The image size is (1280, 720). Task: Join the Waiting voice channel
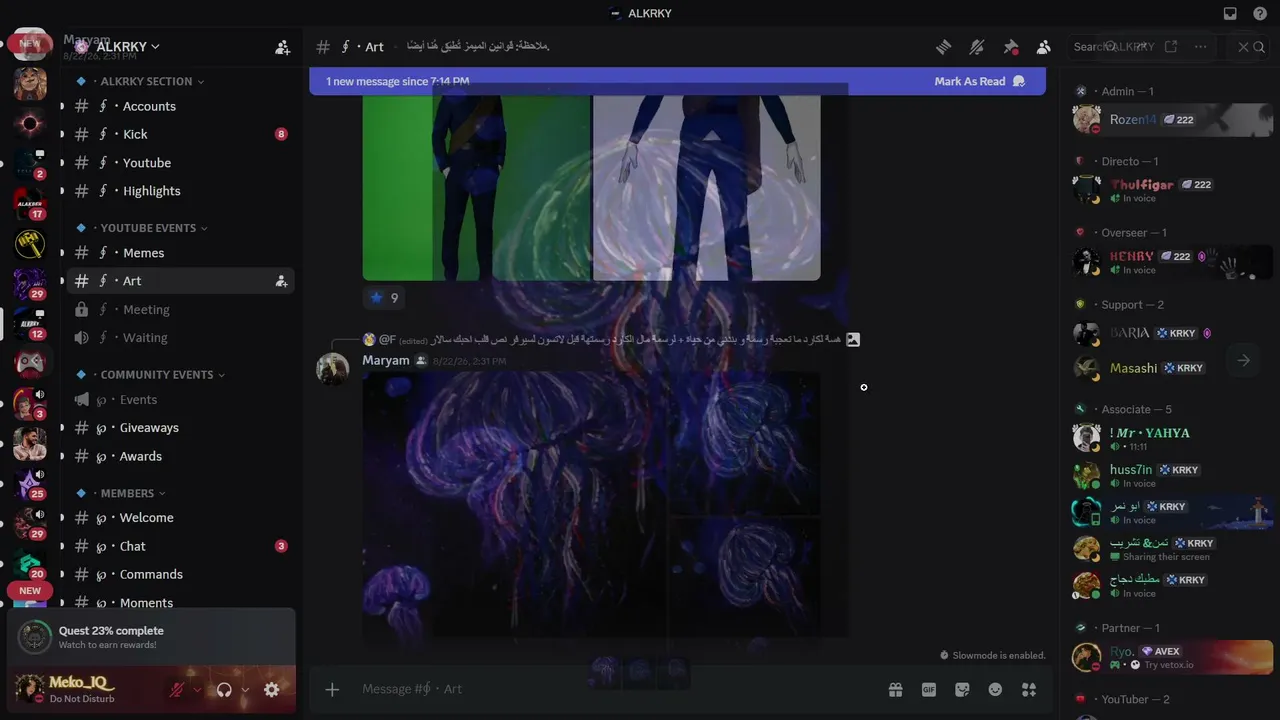click(x=180, y=338)
